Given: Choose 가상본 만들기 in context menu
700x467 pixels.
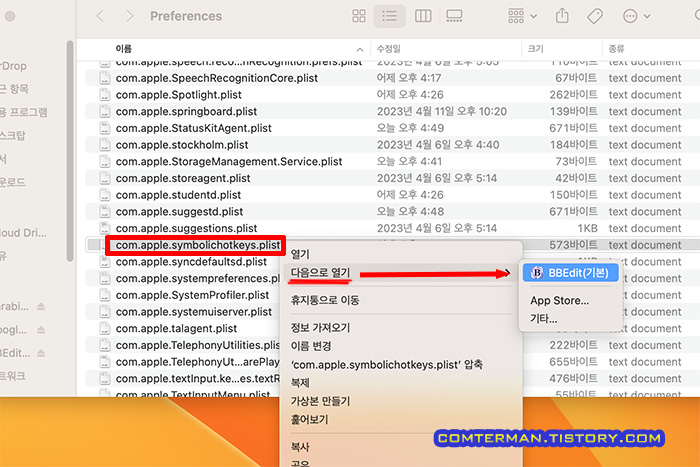Looking at the screenshot, I should [320, 401].
